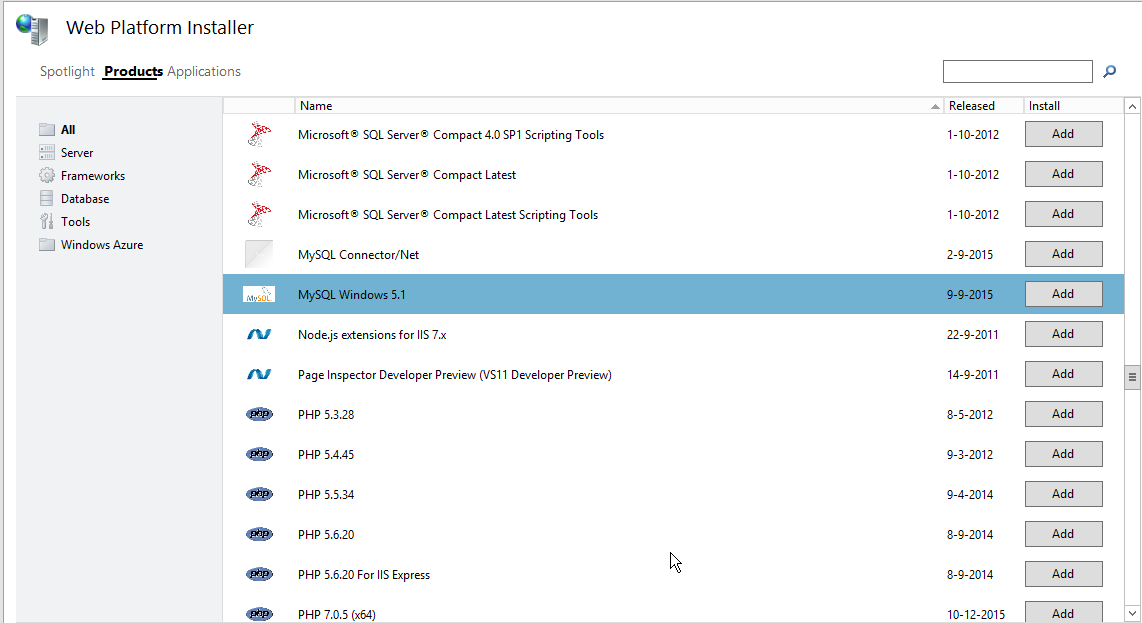Click the scroll down arrow
The height and width of the screenshot is (623, 1142).
pos(1133,613)
